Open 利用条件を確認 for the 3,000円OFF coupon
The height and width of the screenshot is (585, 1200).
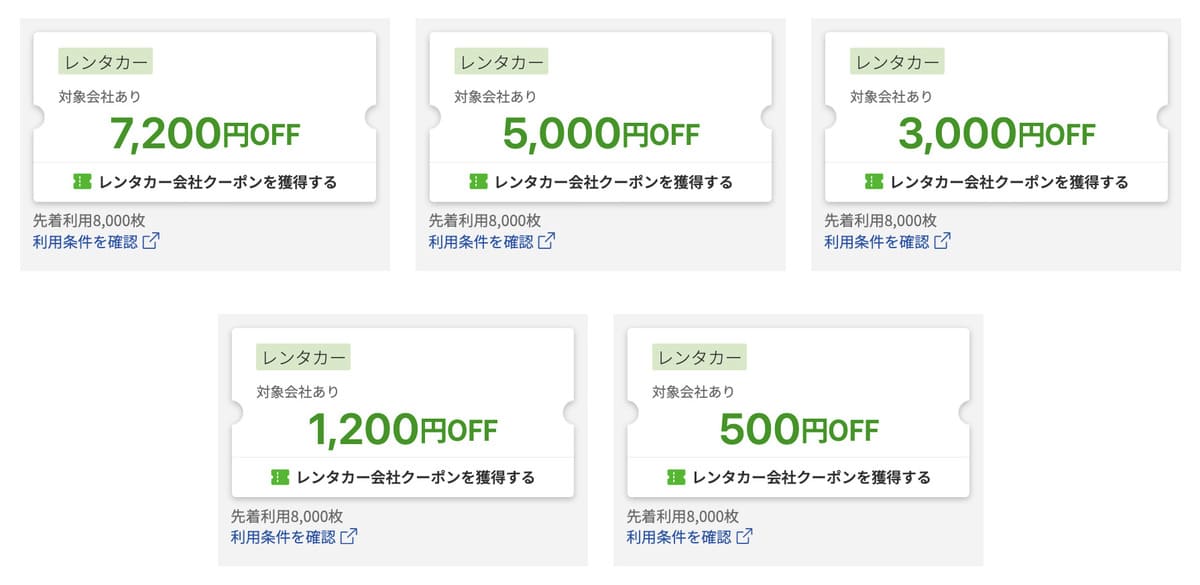click(877, 242)
